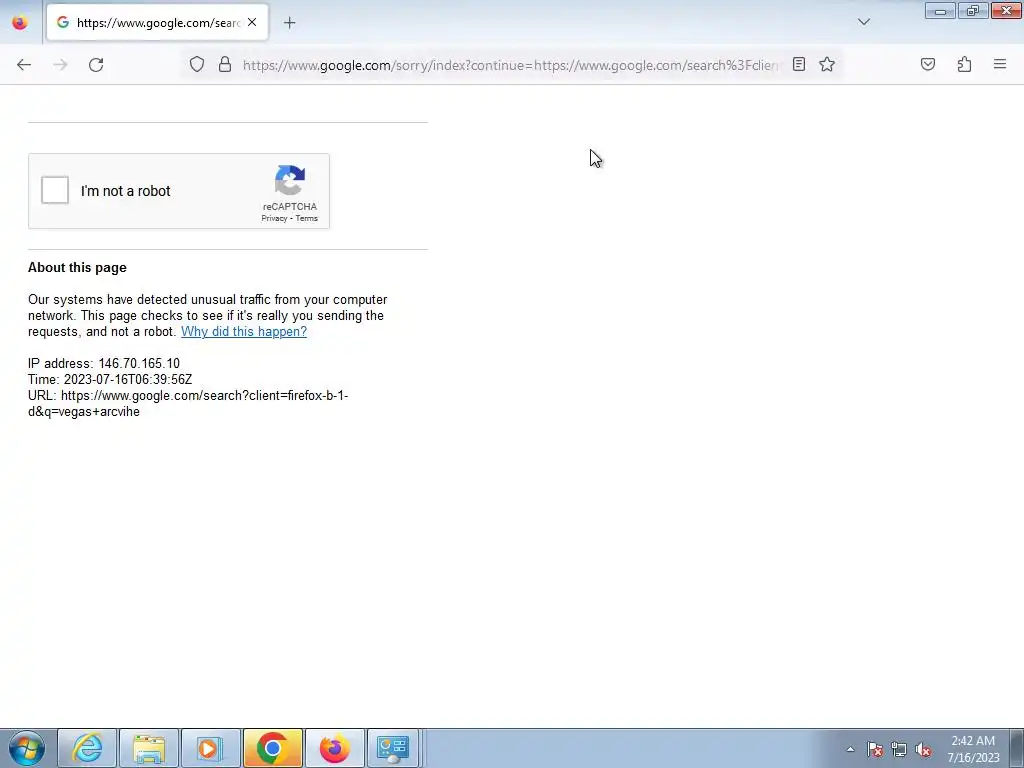
Task: Open the Action Center flag icon
Action: point(875,750)
